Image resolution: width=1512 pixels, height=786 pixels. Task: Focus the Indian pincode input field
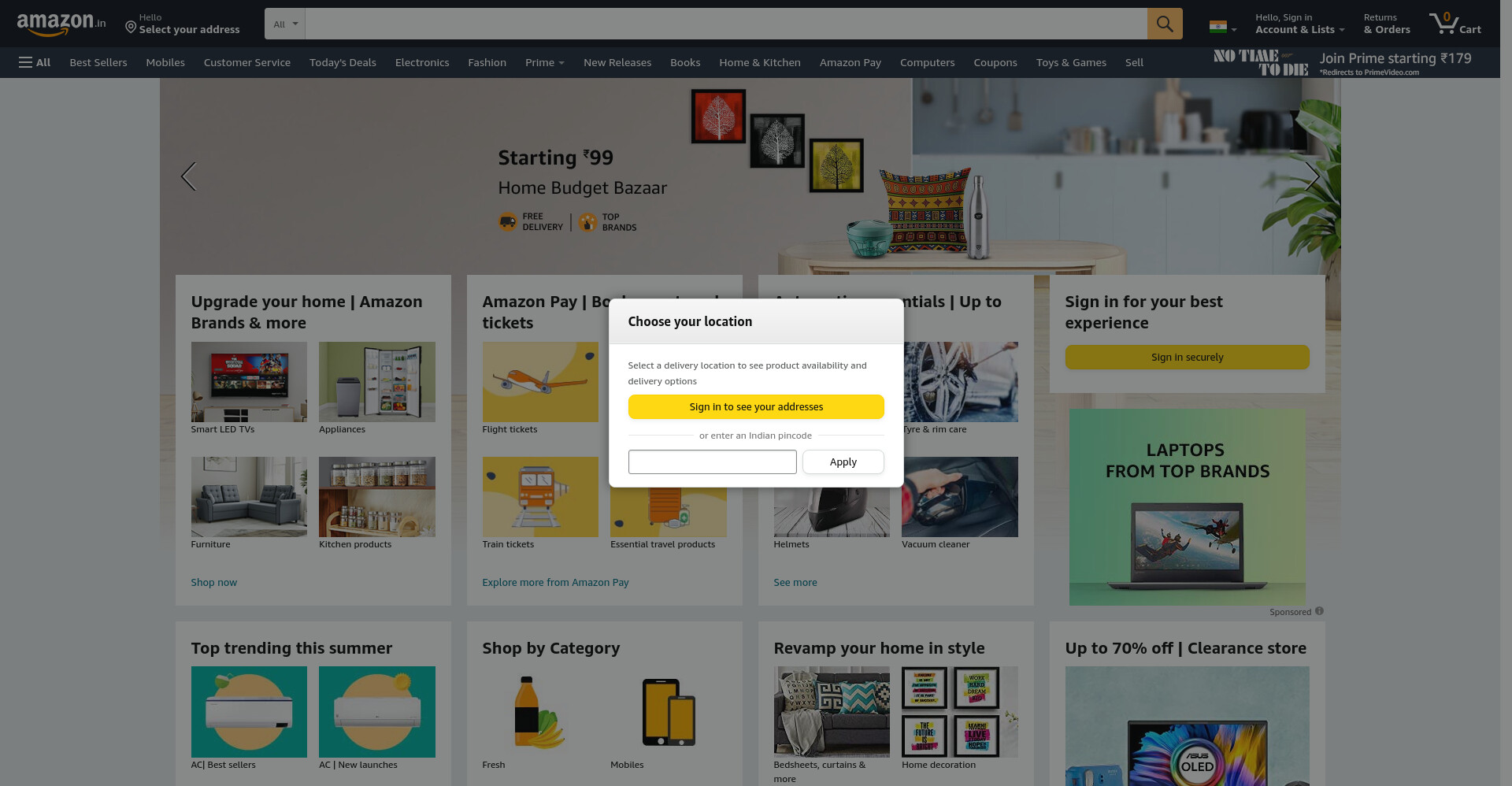(713, 462)
